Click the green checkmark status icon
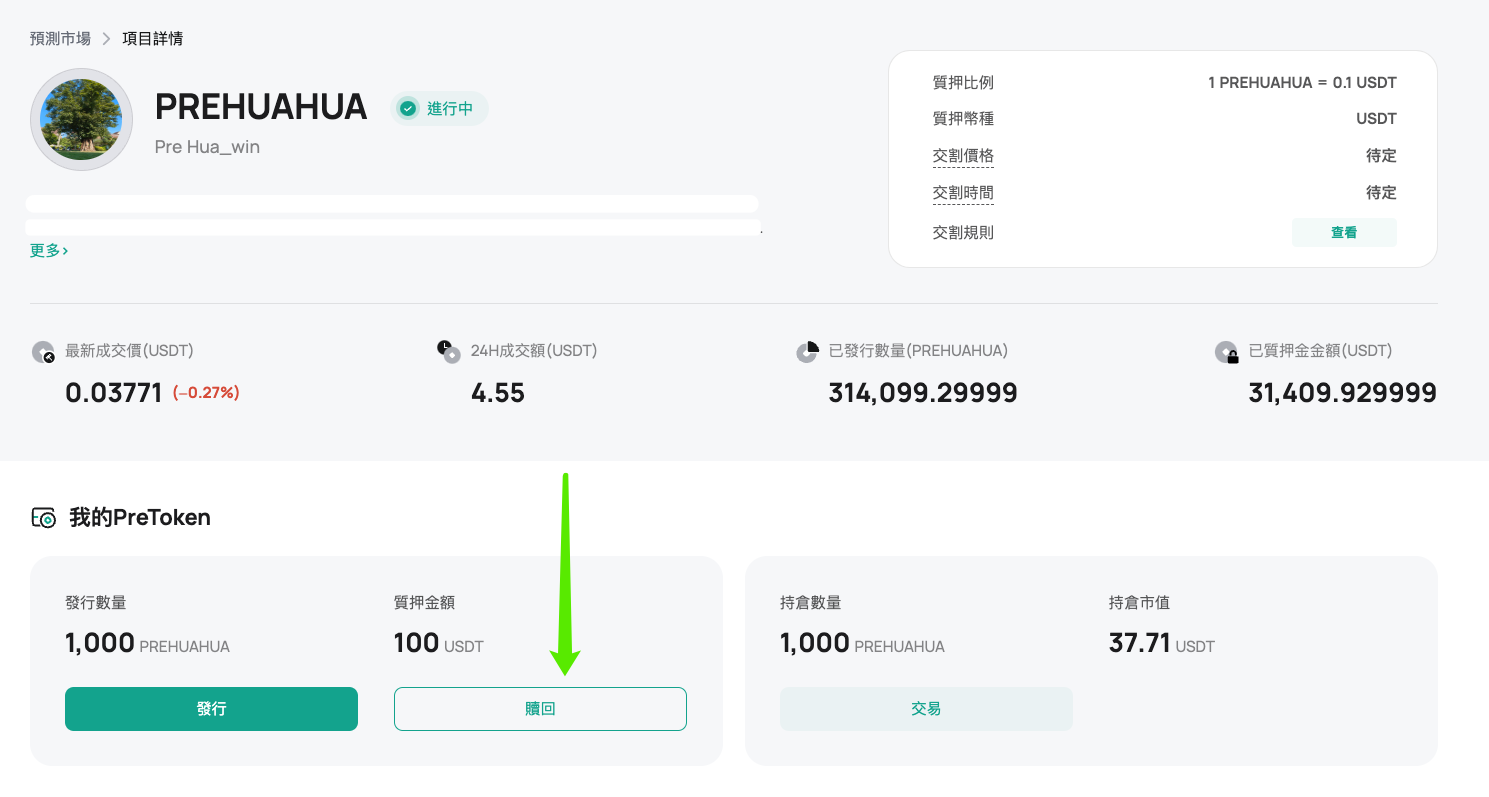 point(407,108)
